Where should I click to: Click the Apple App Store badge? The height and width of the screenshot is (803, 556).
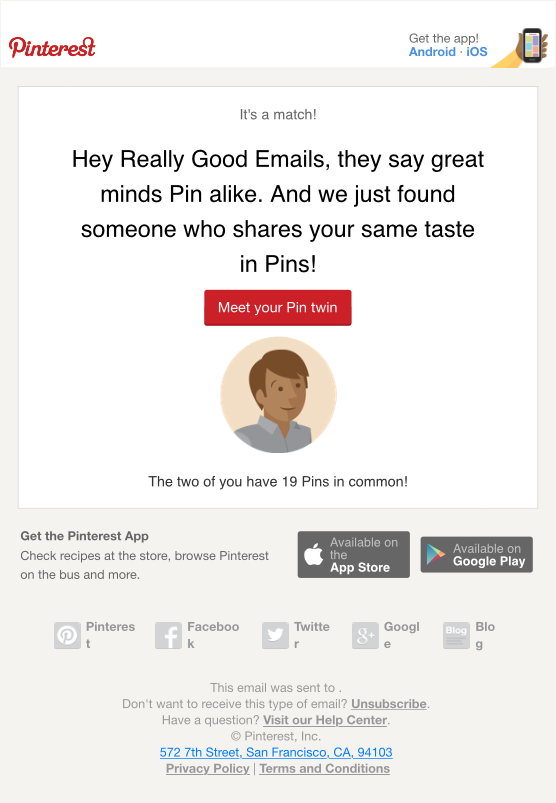[354, 555]
